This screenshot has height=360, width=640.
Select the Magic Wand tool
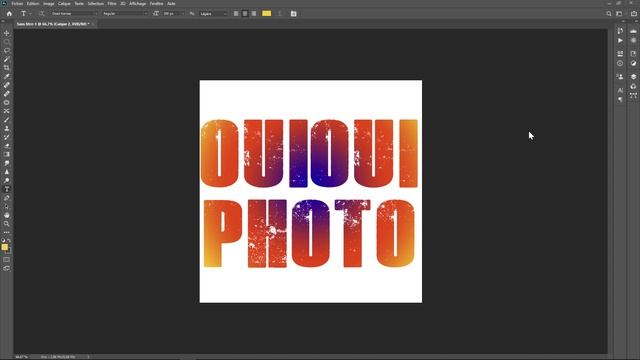(x=7, y=59)
